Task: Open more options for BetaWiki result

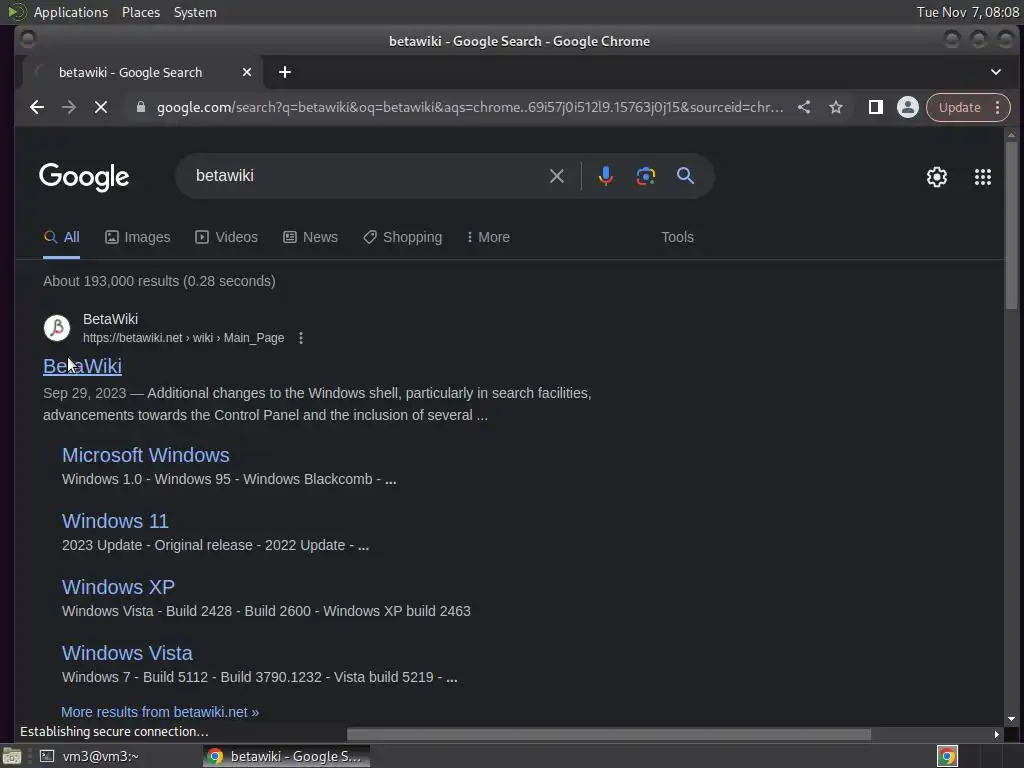Action: pos(300,338)
